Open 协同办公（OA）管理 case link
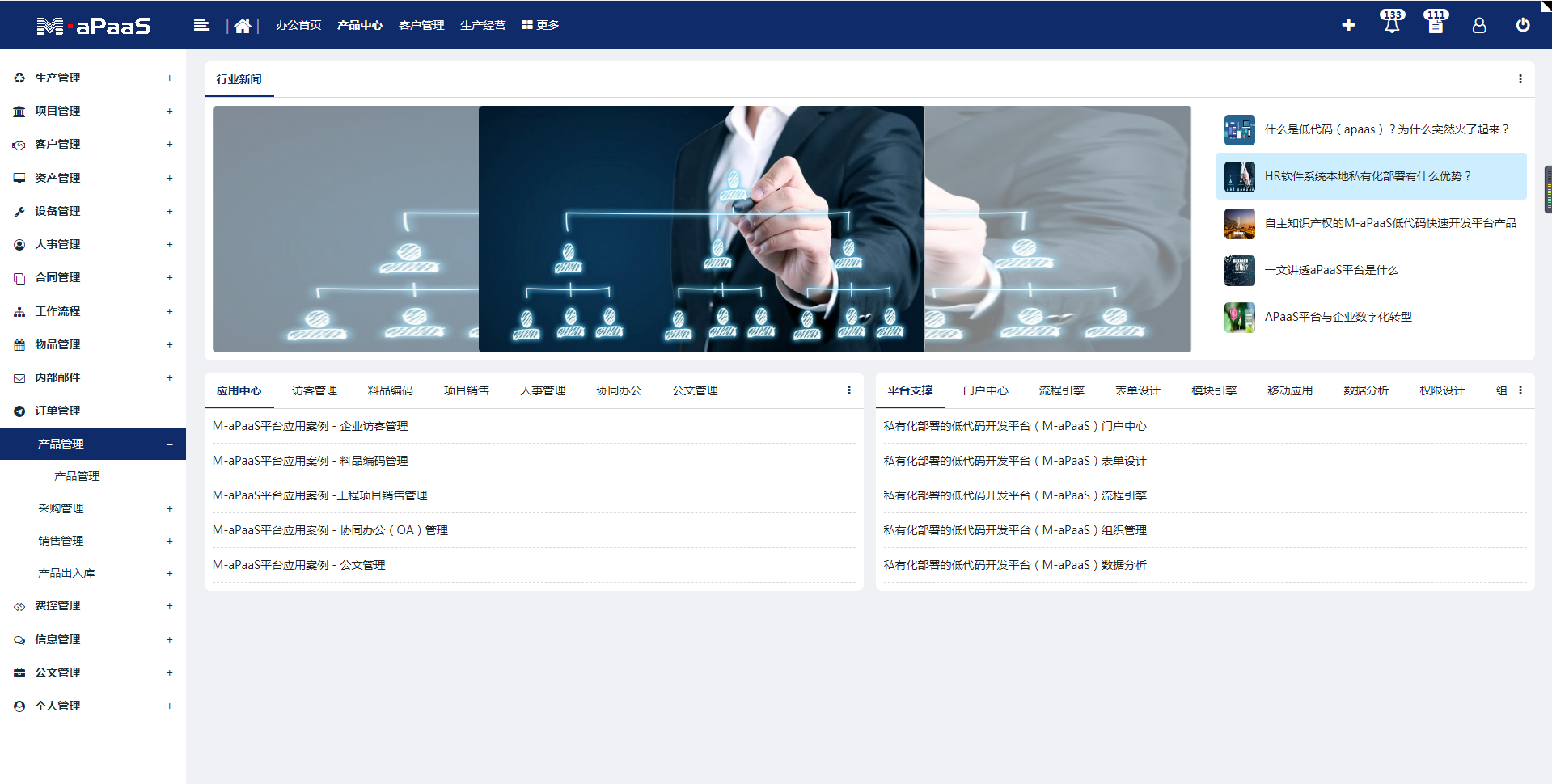The height and width of the screenshot is (784, 1552). point(330,531)
